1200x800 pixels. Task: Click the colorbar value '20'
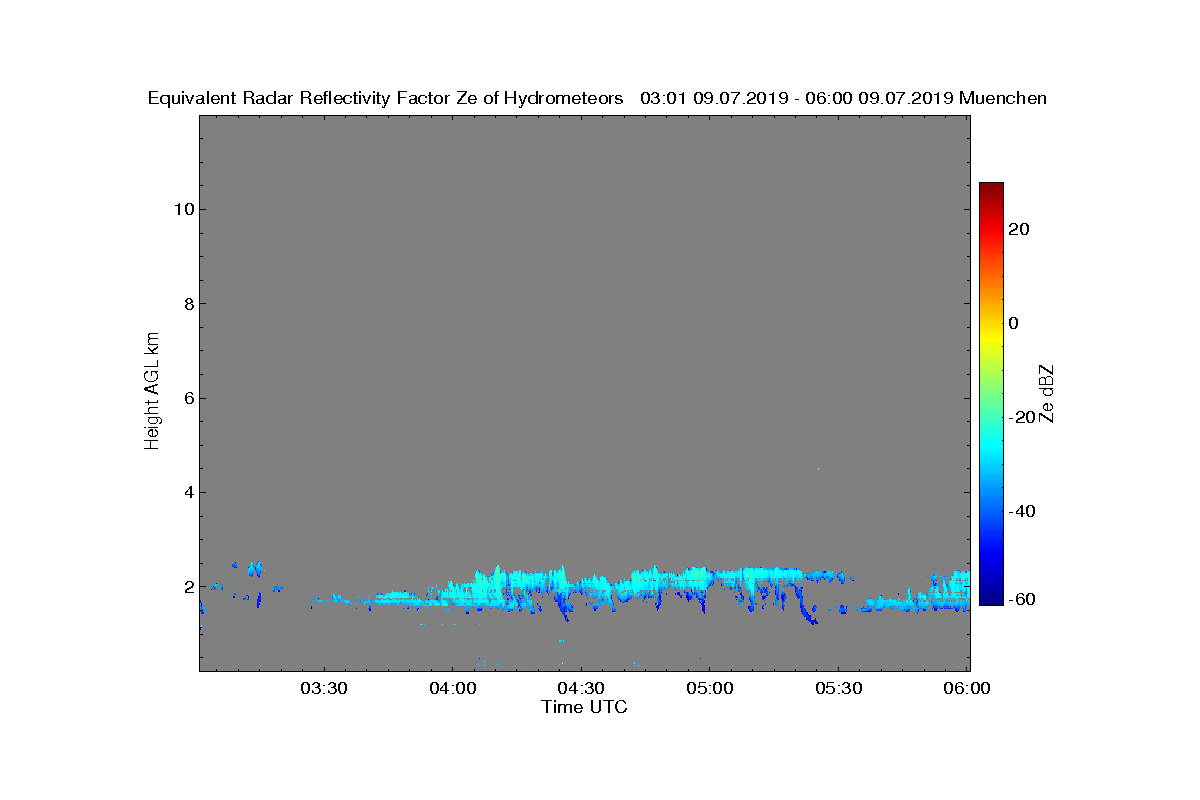[x=1020, y=229]
